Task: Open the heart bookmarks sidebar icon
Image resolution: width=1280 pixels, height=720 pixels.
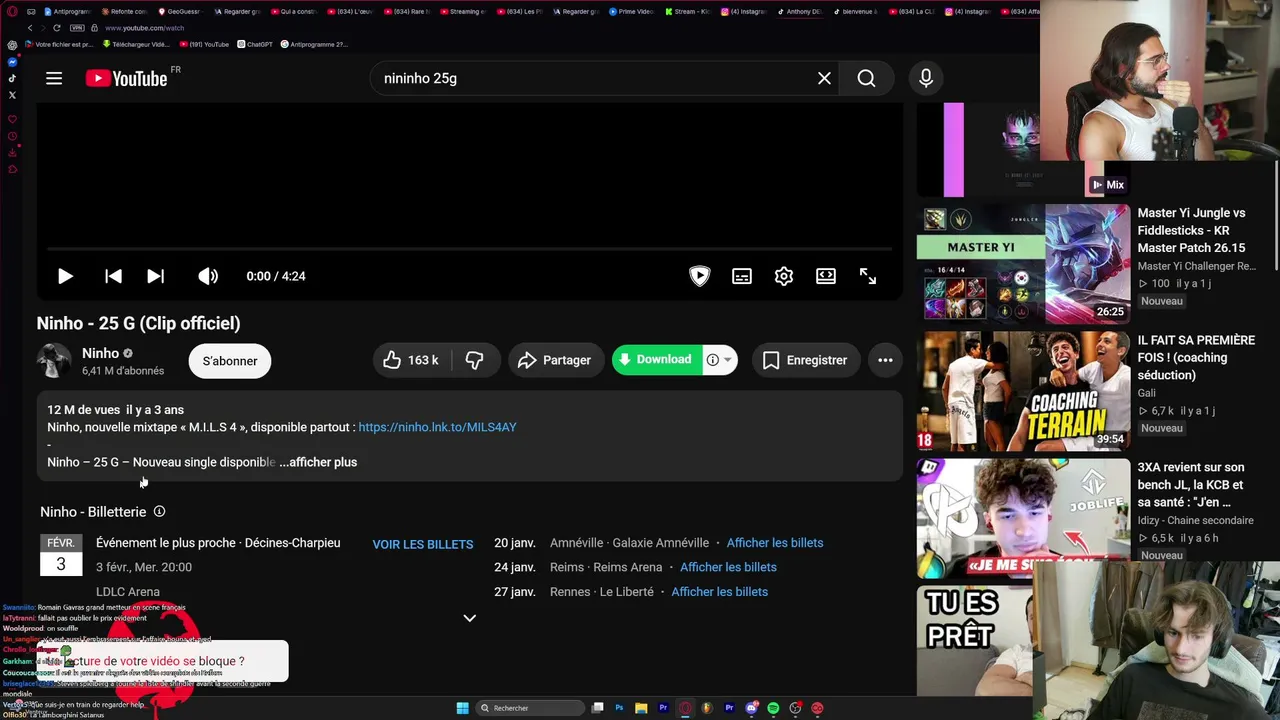Action: click(12, 119)
